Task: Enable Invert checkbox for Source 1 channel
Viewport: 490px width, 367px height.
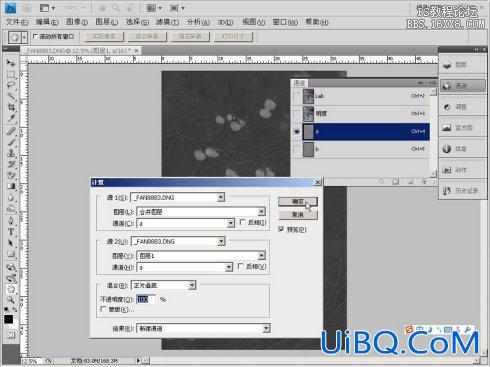Action: pyautogui.click(x=243, y=222)
